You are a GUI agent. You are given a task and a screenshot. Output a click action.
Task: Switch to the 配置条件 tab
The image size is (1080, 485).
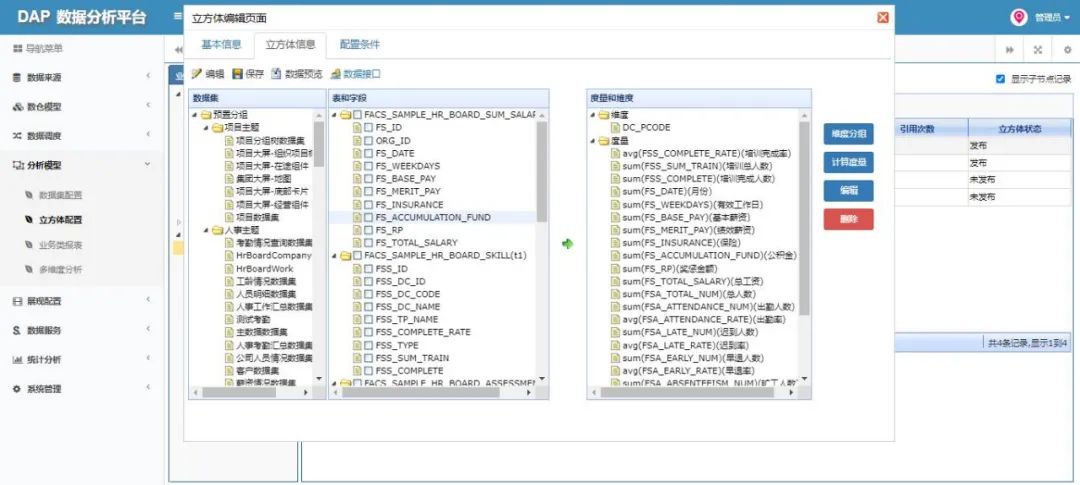(360, 45)
